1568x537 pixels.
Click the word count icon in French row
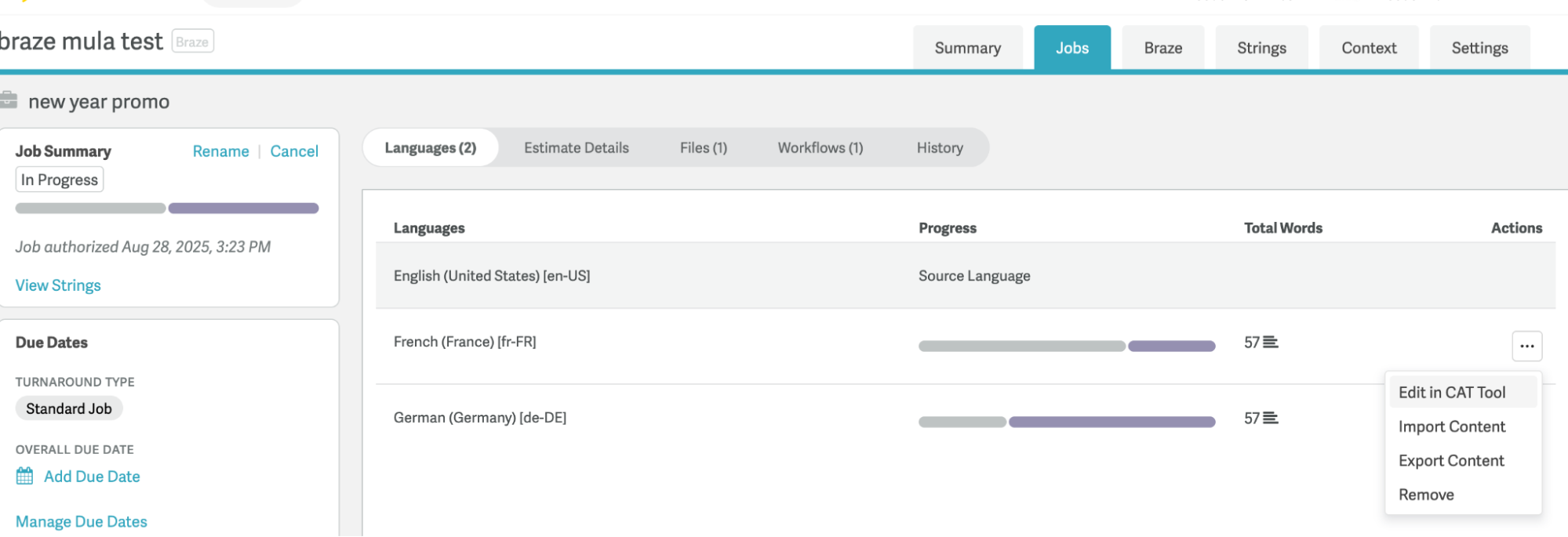pyautogui.click(x=1271, y=343)
